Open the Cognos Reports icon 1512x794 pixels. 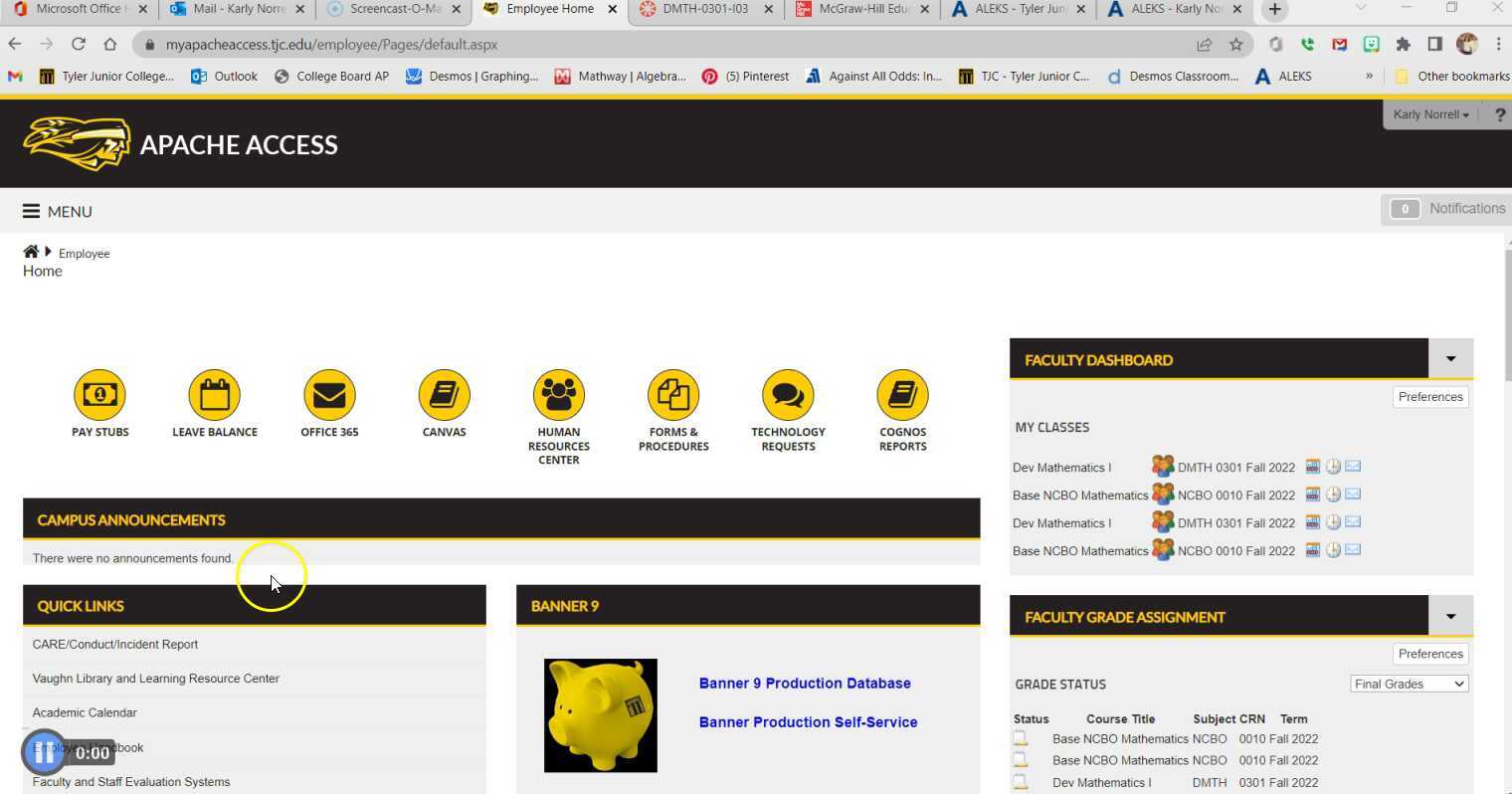tap(902, 395)
